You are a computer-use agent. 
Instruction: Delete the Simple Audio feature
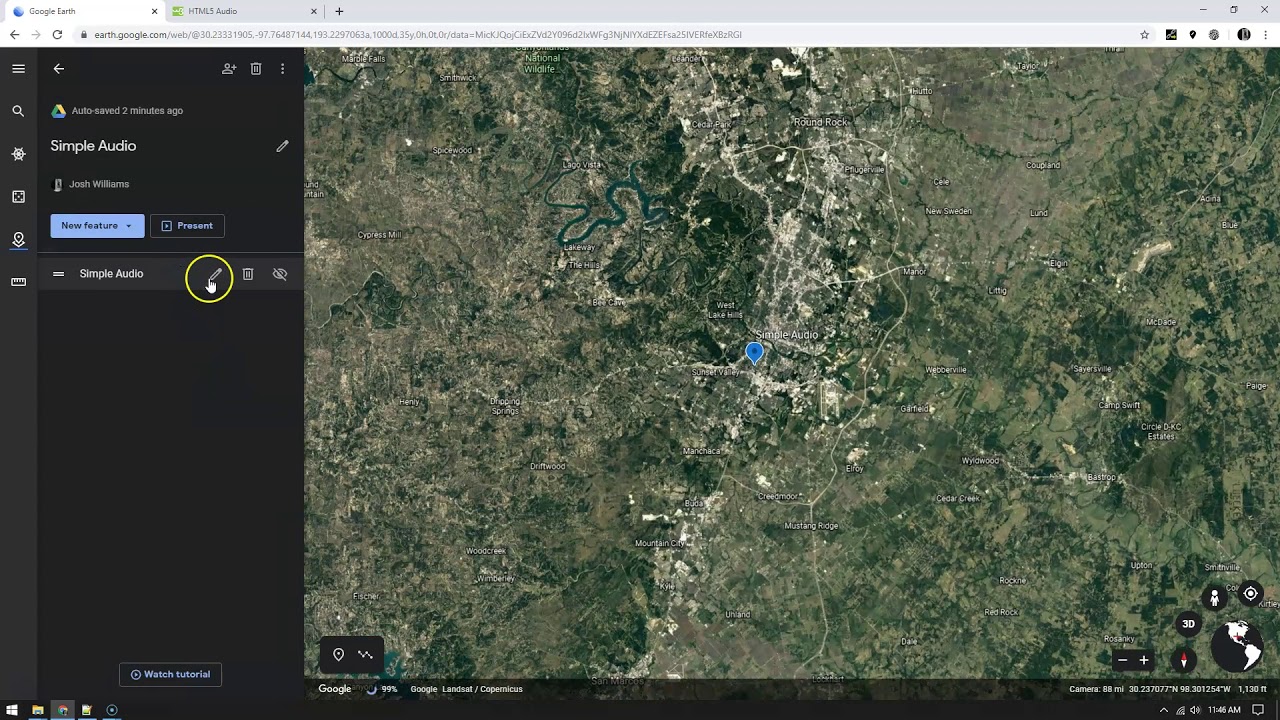point(248,274)
